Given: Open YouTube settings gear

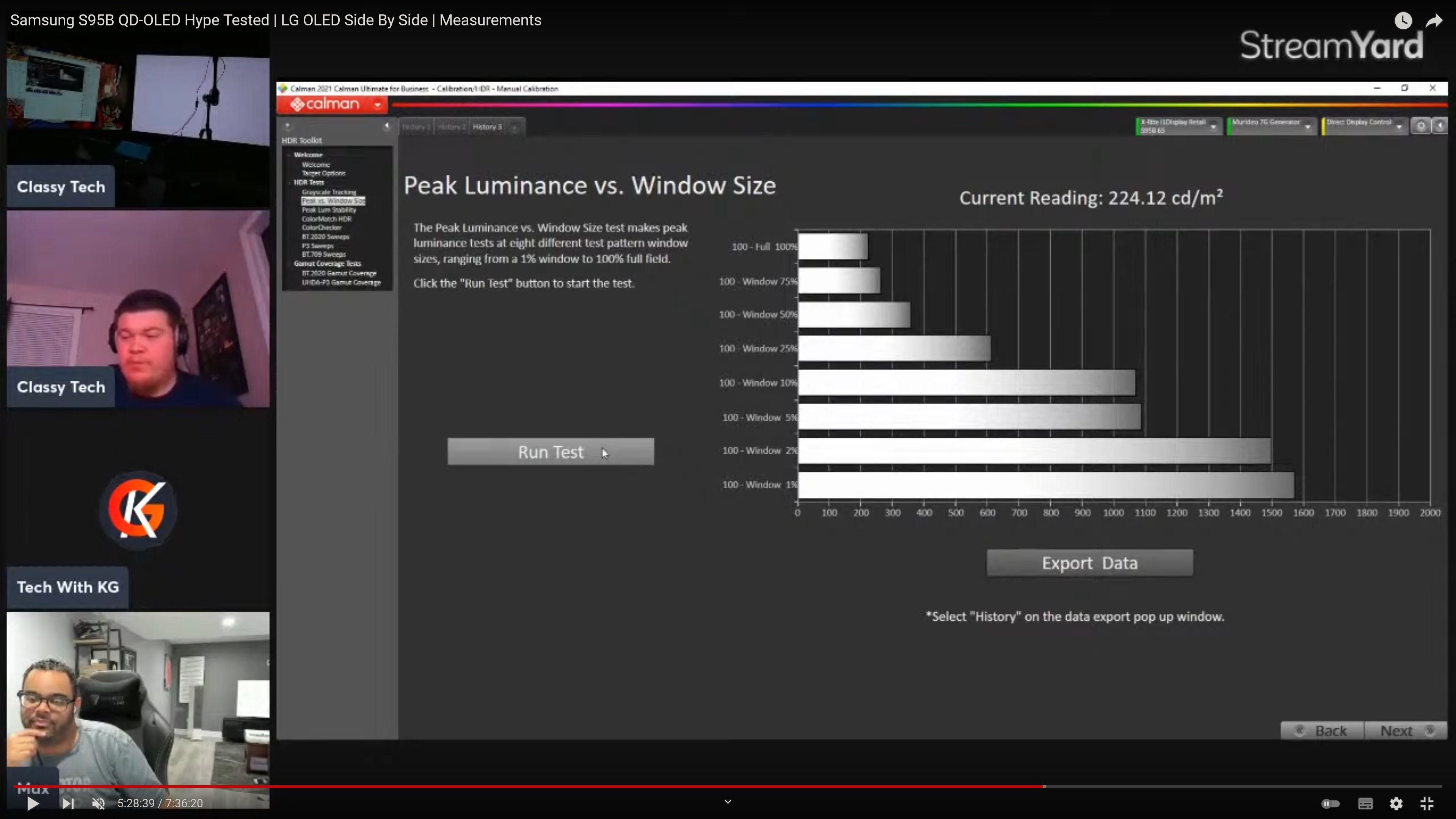Looking at the screenshot, I should [1396, 803].
